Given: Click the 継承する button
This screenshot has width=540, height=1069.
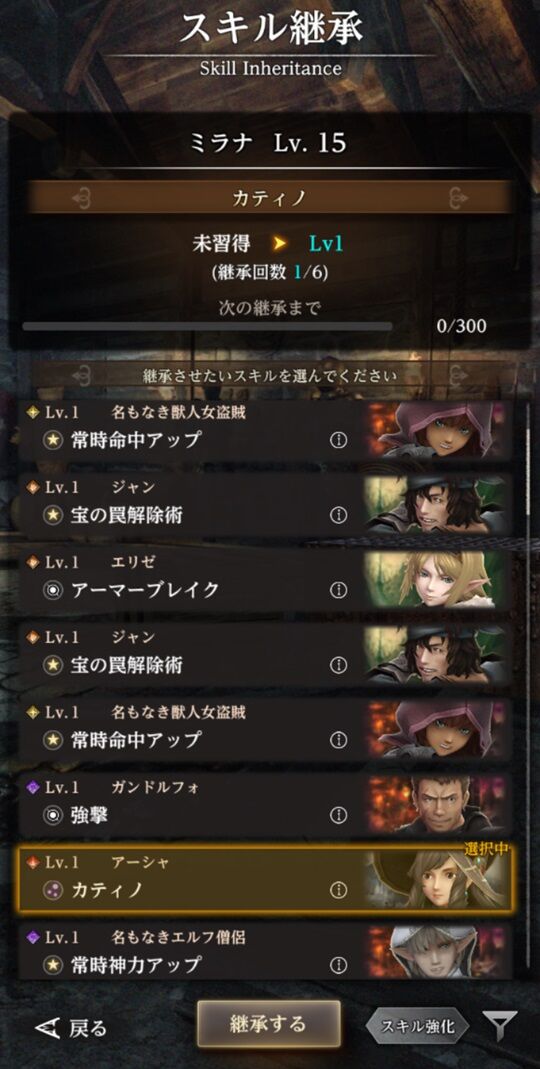Looking at the screenshot, I should 268,1024.
